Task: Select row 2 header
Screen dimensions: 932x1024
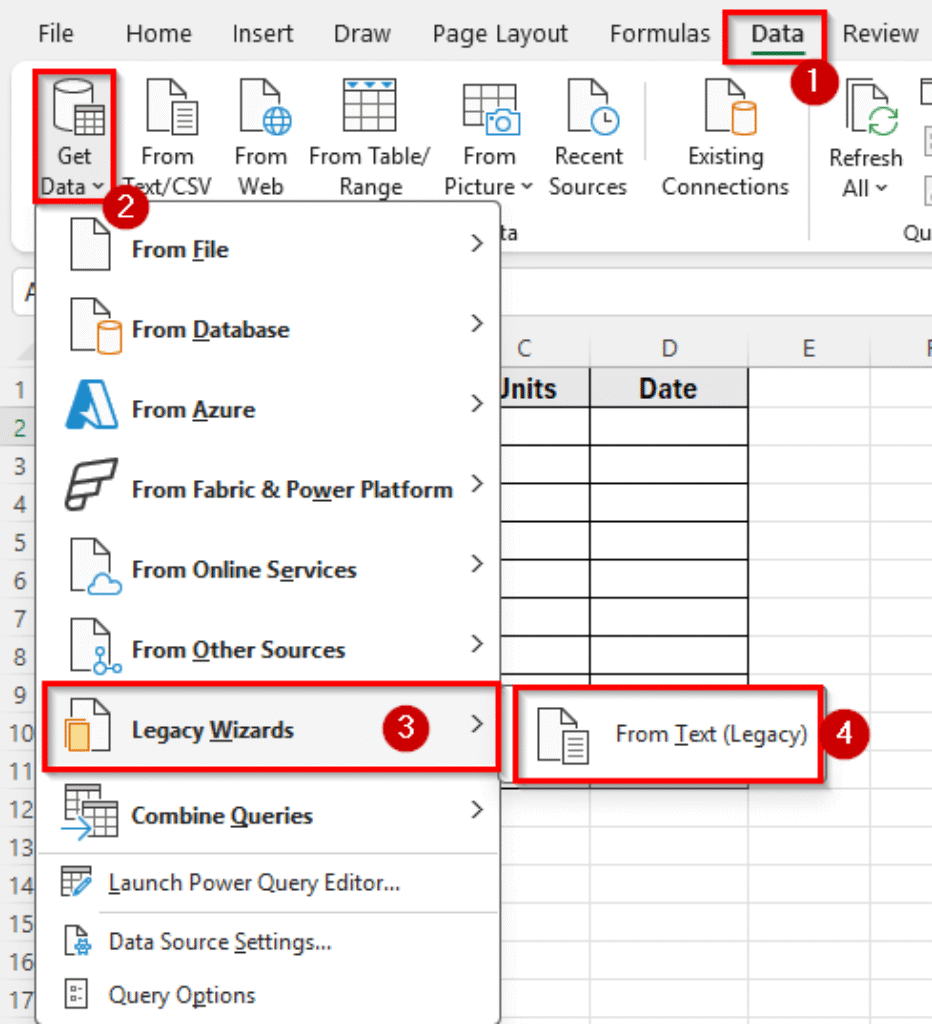Action: 20,428
